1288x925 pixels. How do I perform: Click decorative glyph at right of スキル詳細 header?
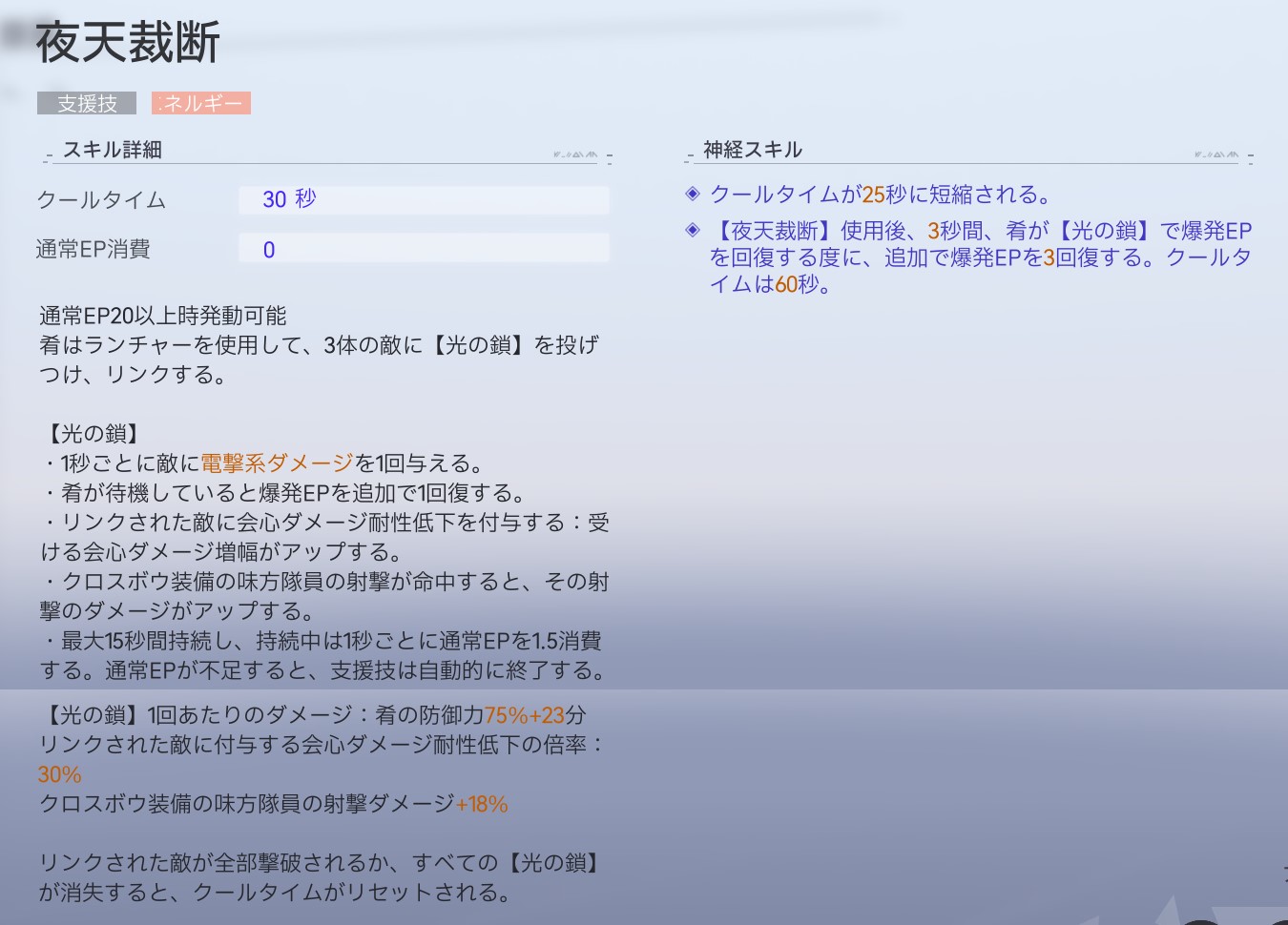tap(575, 154)
